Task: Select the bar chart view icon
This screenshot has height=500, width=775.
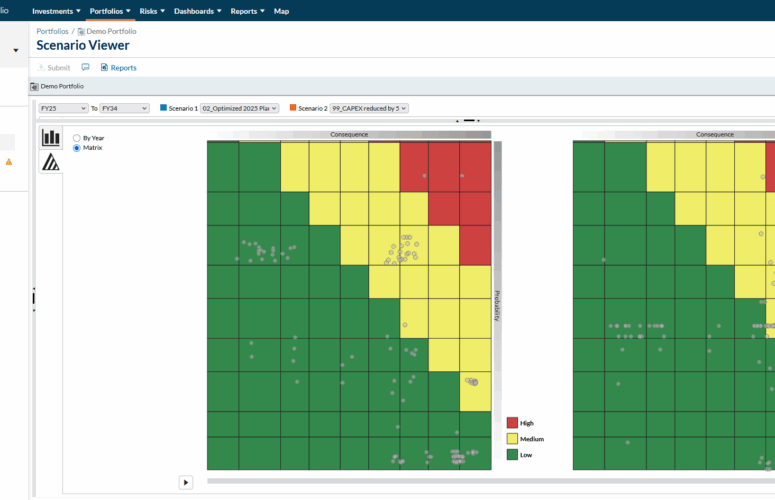Action: 50,137
